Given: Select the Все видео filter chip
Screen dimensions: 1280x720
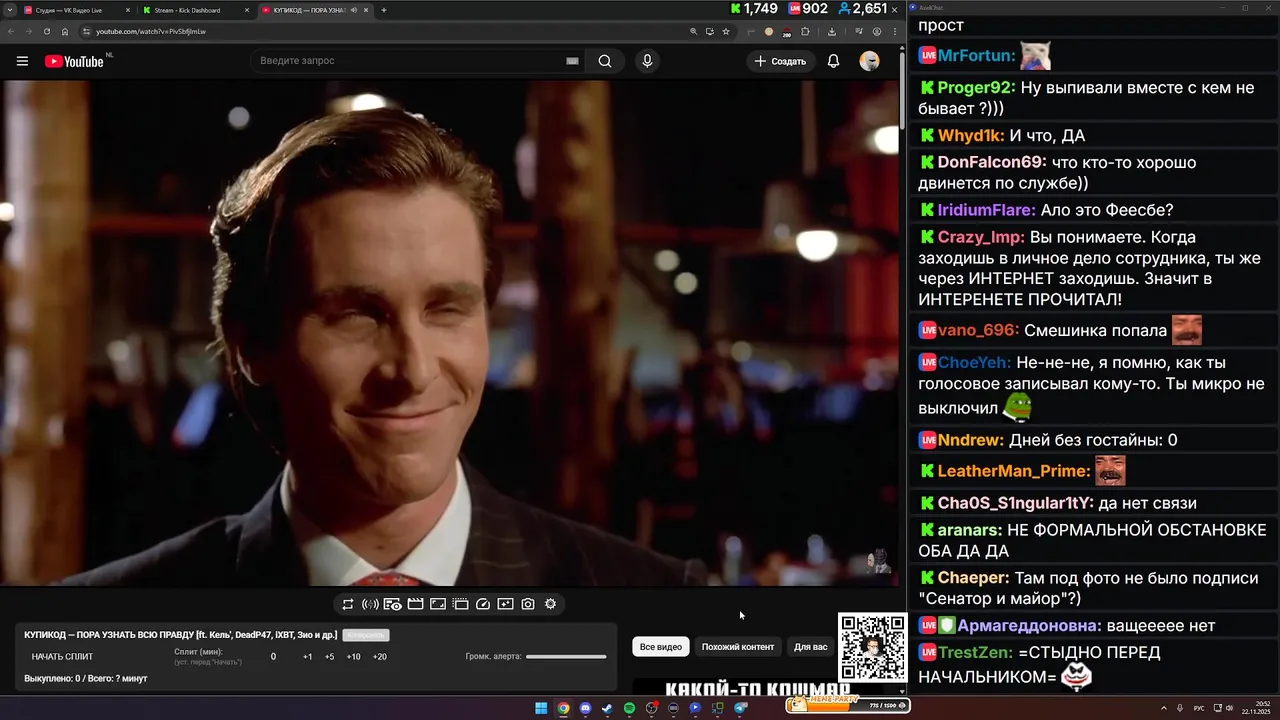Looking at the screenshot, I should coord(661,647).
